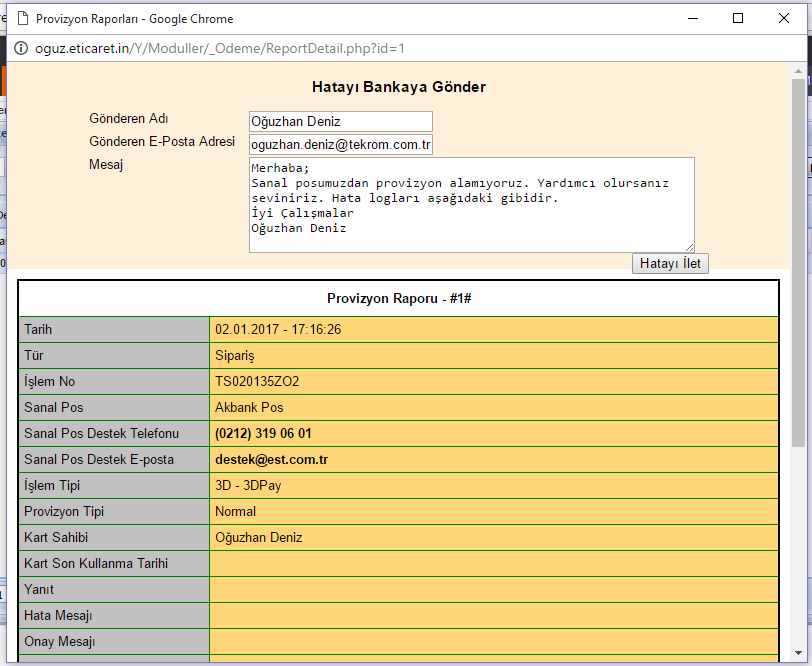This screenshot has height=666, width=812.
Task: Click the Provizyon Raporu - #1# header
Action: coord(399,299)
